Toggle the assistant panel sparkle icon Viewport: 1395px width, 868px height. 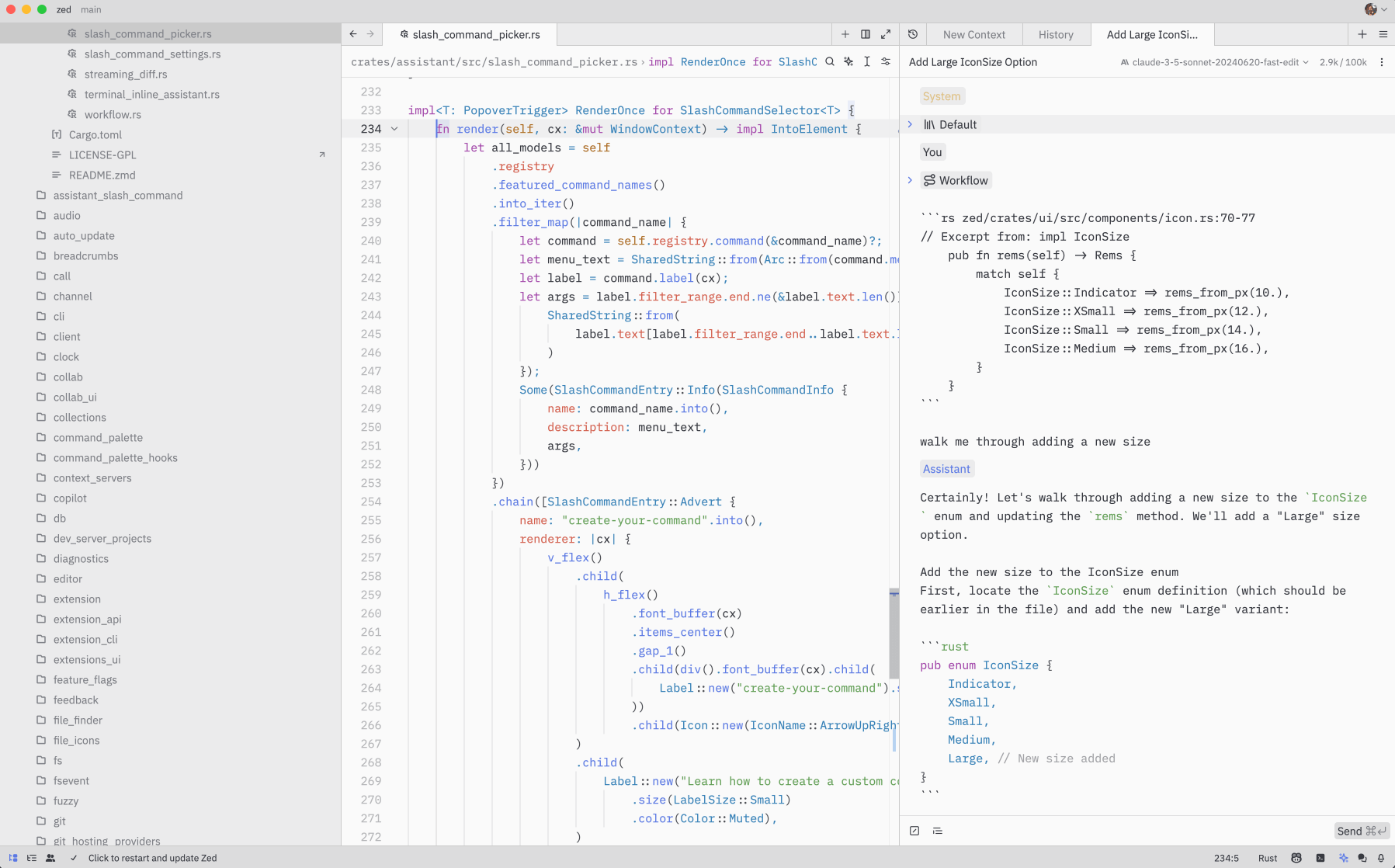tap(1344, 858)
